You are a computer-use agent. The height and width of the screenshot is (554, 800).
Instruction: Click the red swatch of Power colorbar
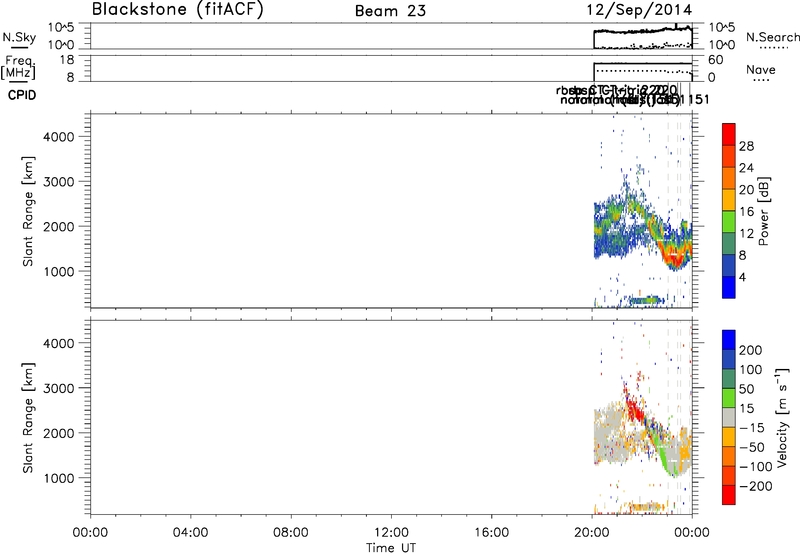pos(729,134)
